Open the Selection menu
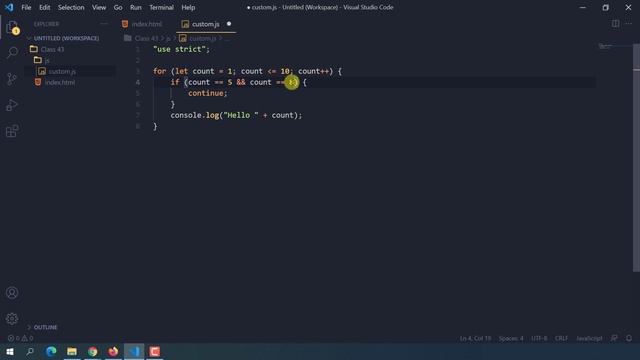Image resolution: width=640 pixels, height=360 pixels. [71, 7]
